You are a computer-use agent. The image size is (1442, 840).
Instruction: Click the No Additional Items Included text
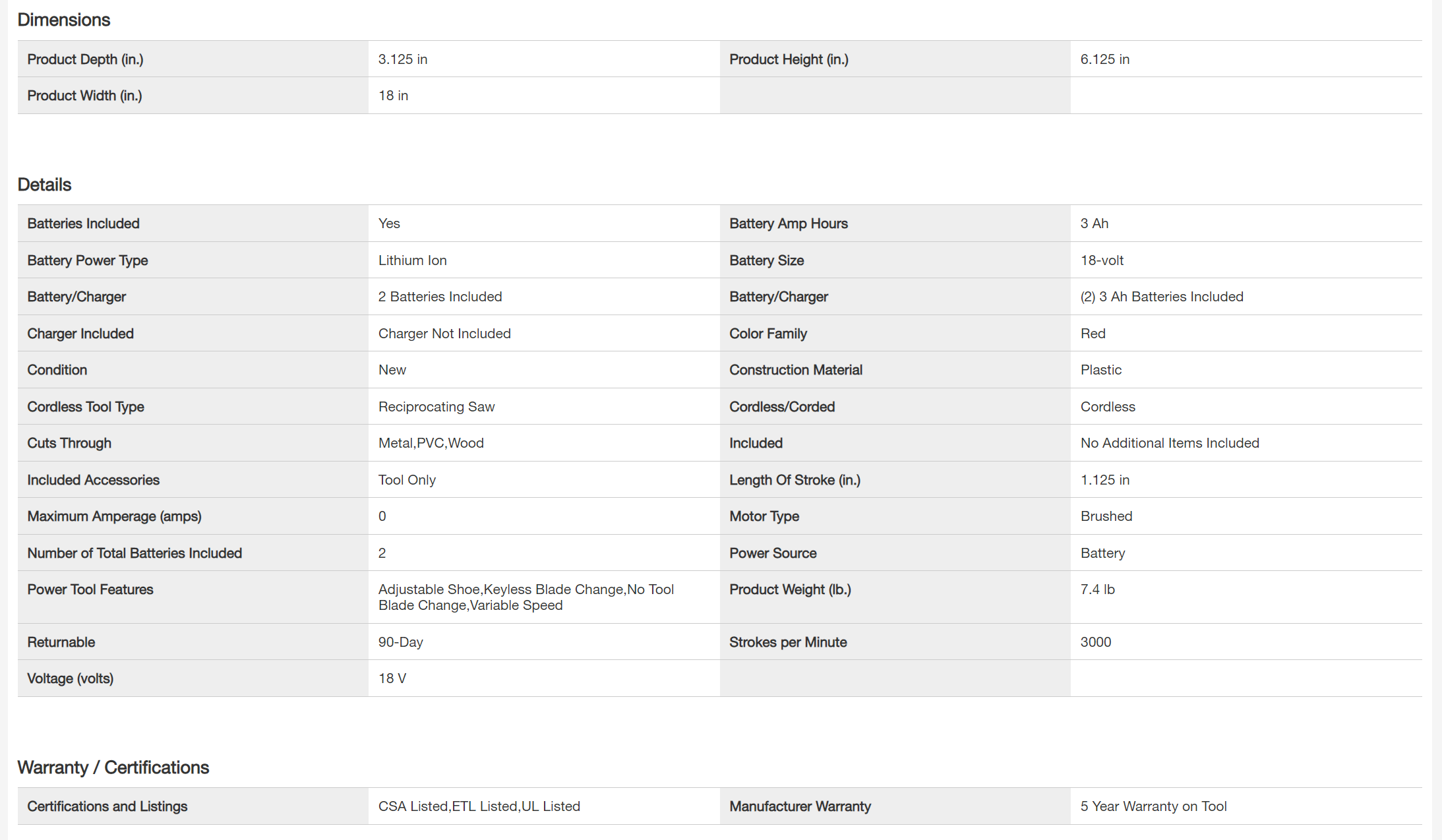(1169, 443)
